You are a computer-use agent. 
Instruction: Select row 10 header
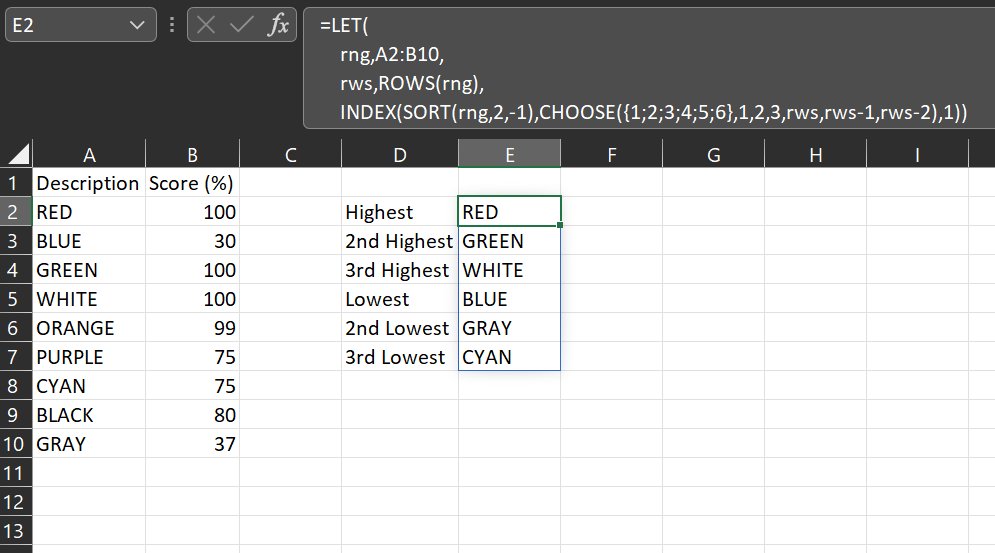coord(16,444)
